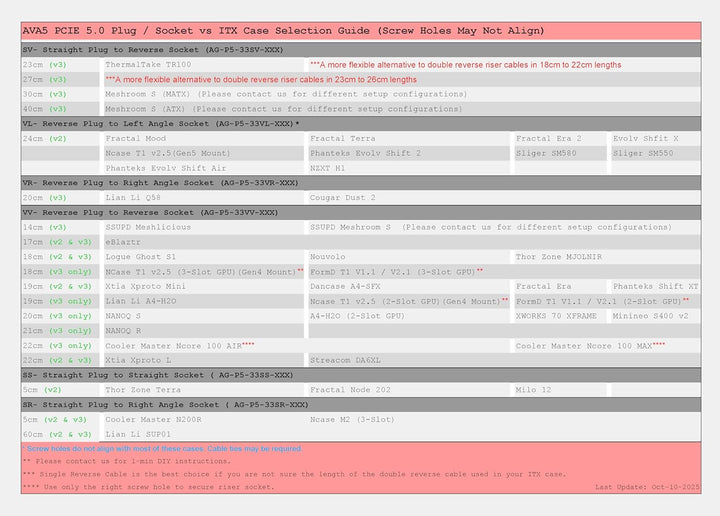The image size is (720, 516).
Task: Select the Cooler Master N200R entry
Action: tap(153, 420)
